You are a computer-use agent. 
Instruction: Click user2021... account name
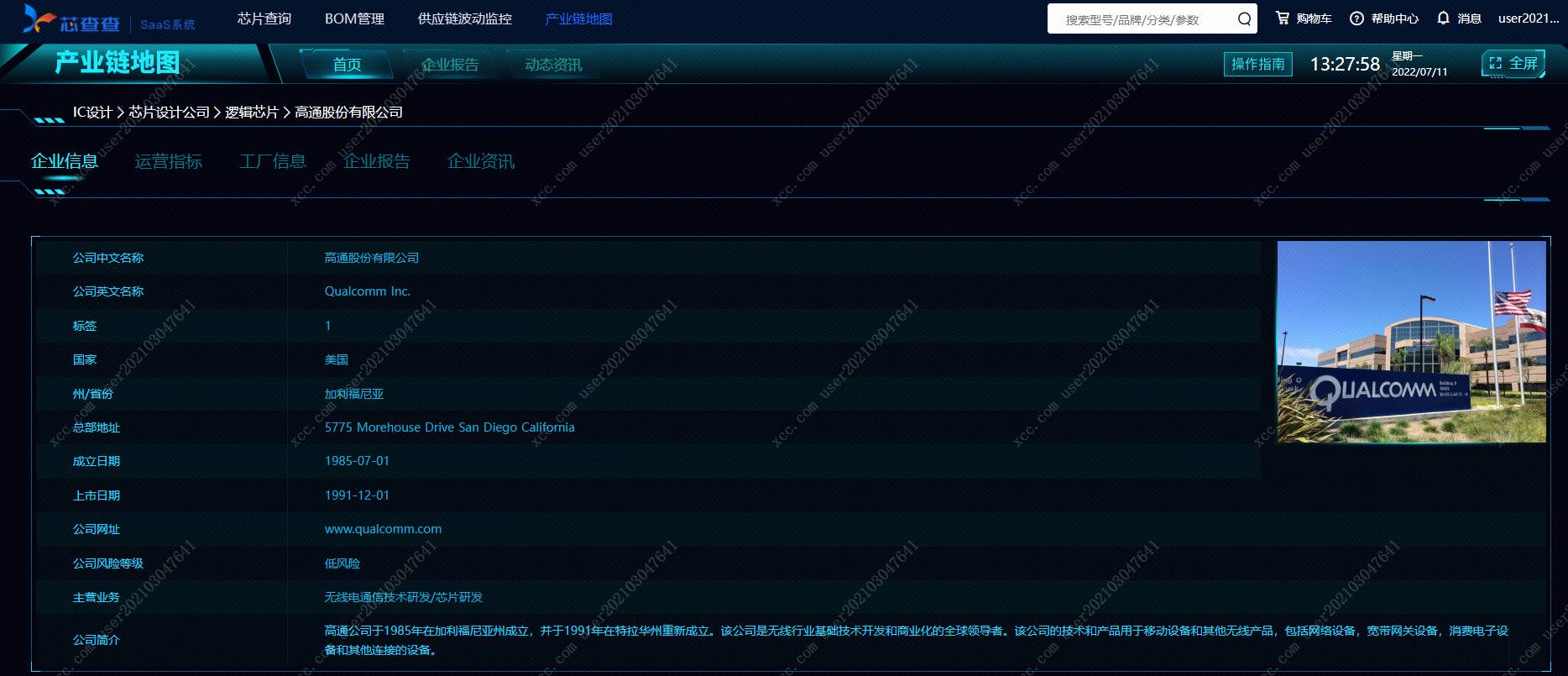tap(1528, 18)
